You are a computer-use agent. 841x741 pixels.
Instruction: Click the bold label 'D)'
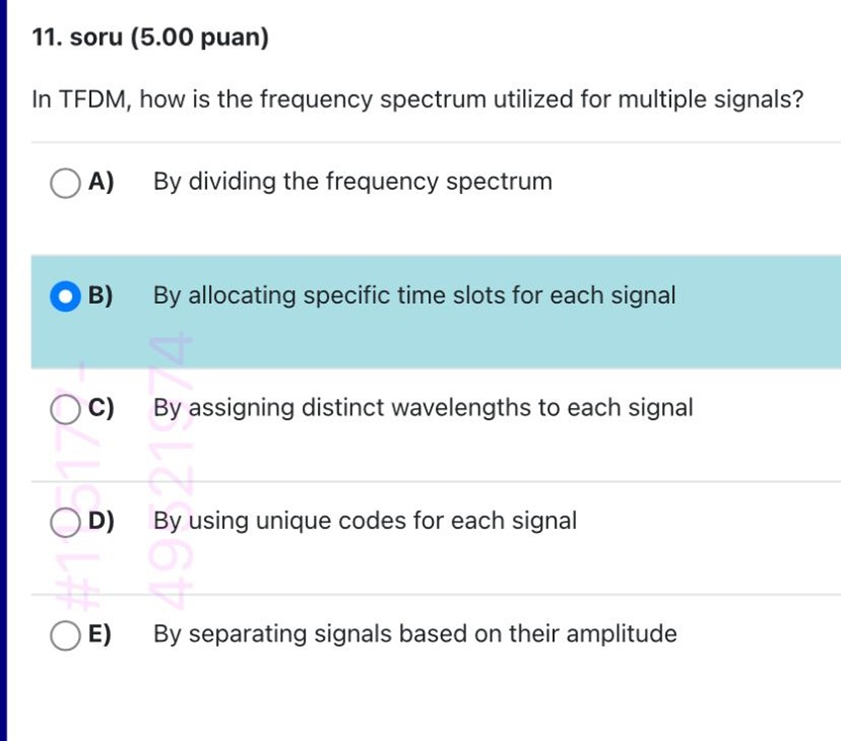coord(101,521)
